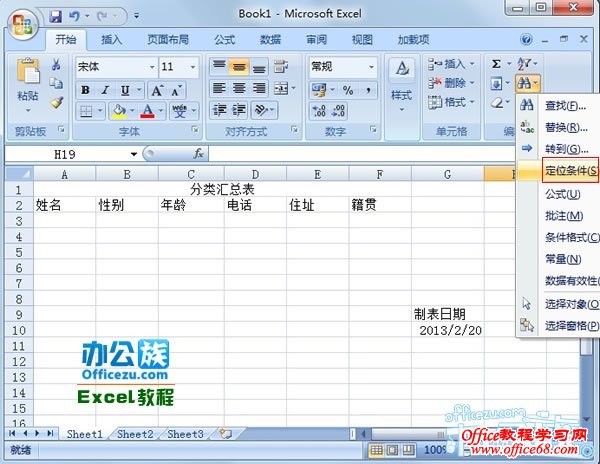Click the Select All corner button
This screenshot has height=464, width=600.
(x=19, y=174)
